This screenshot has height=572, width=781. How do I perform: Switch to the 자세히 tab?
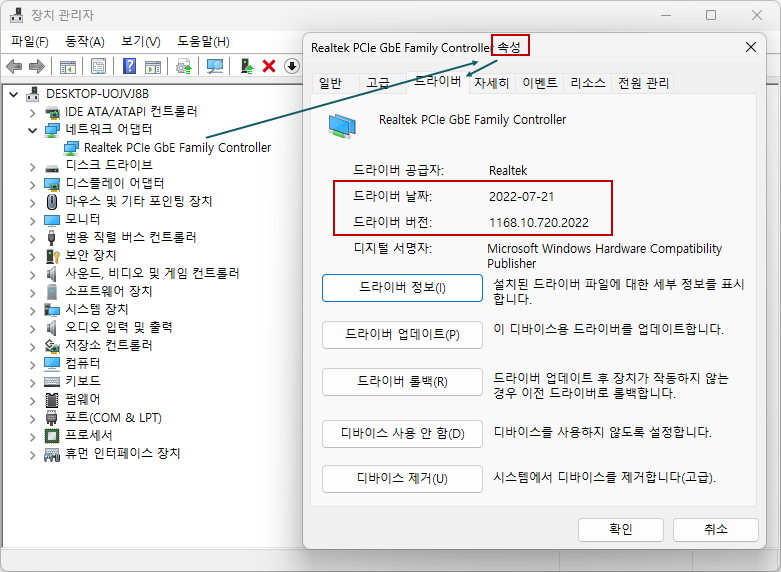point(492,83)
